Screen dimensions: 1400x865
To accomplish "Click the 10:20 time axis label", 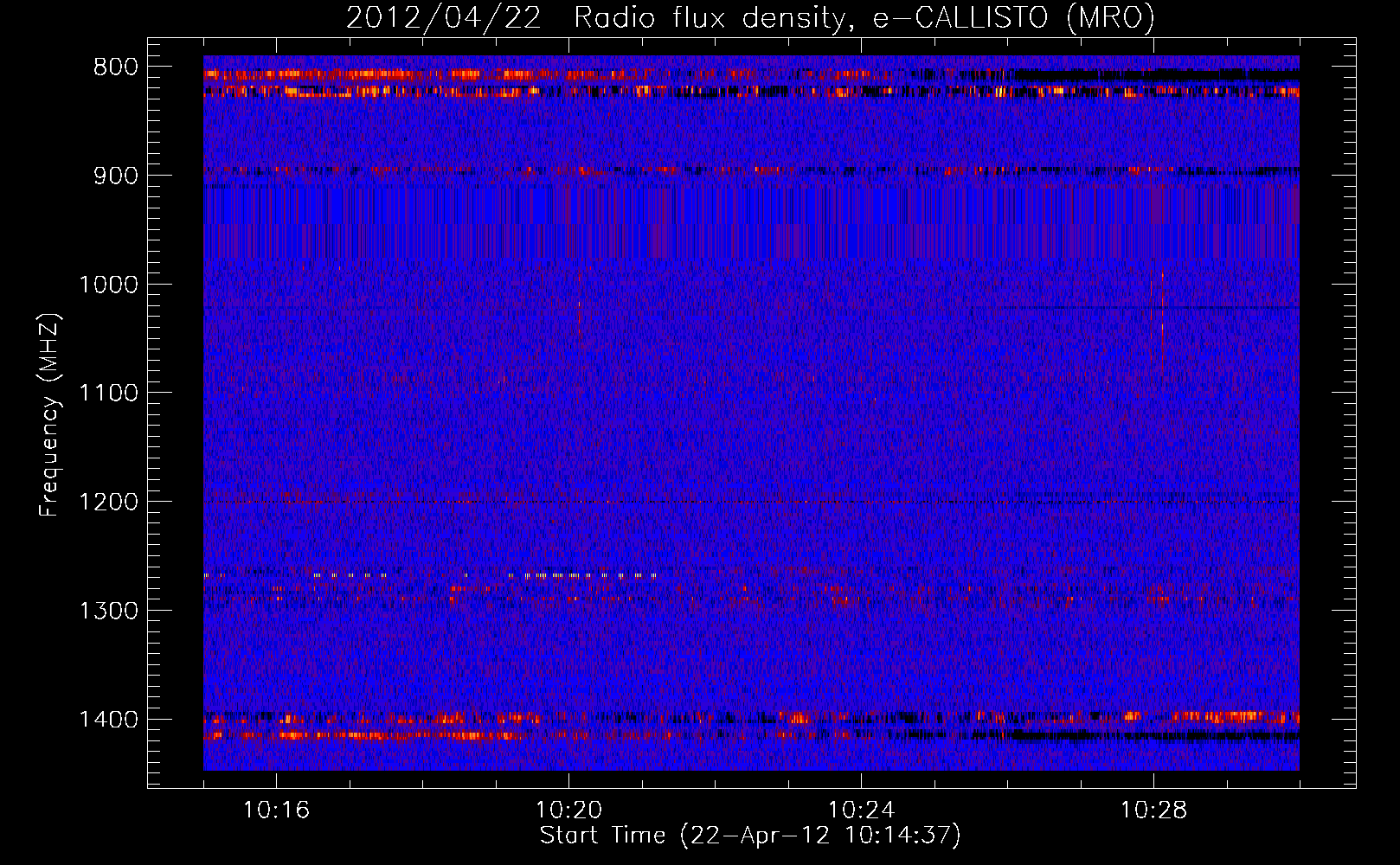I will click(x=568, y=811).
